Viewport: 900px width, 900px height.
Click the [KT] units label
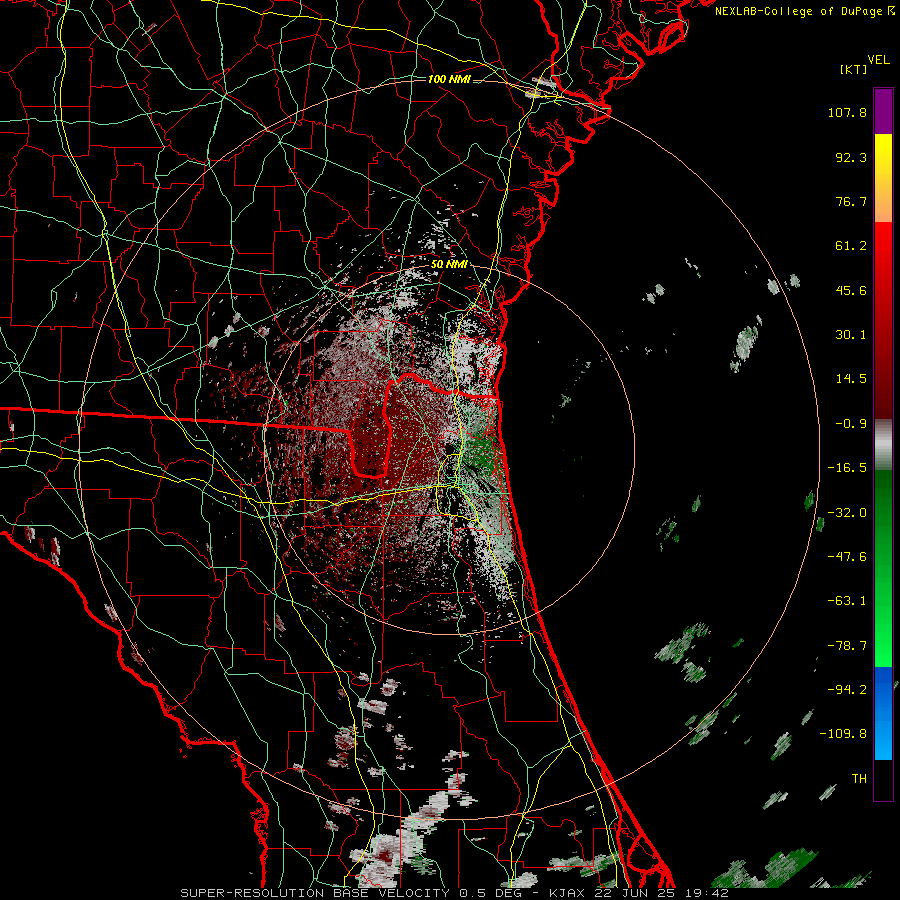[853, 69]
